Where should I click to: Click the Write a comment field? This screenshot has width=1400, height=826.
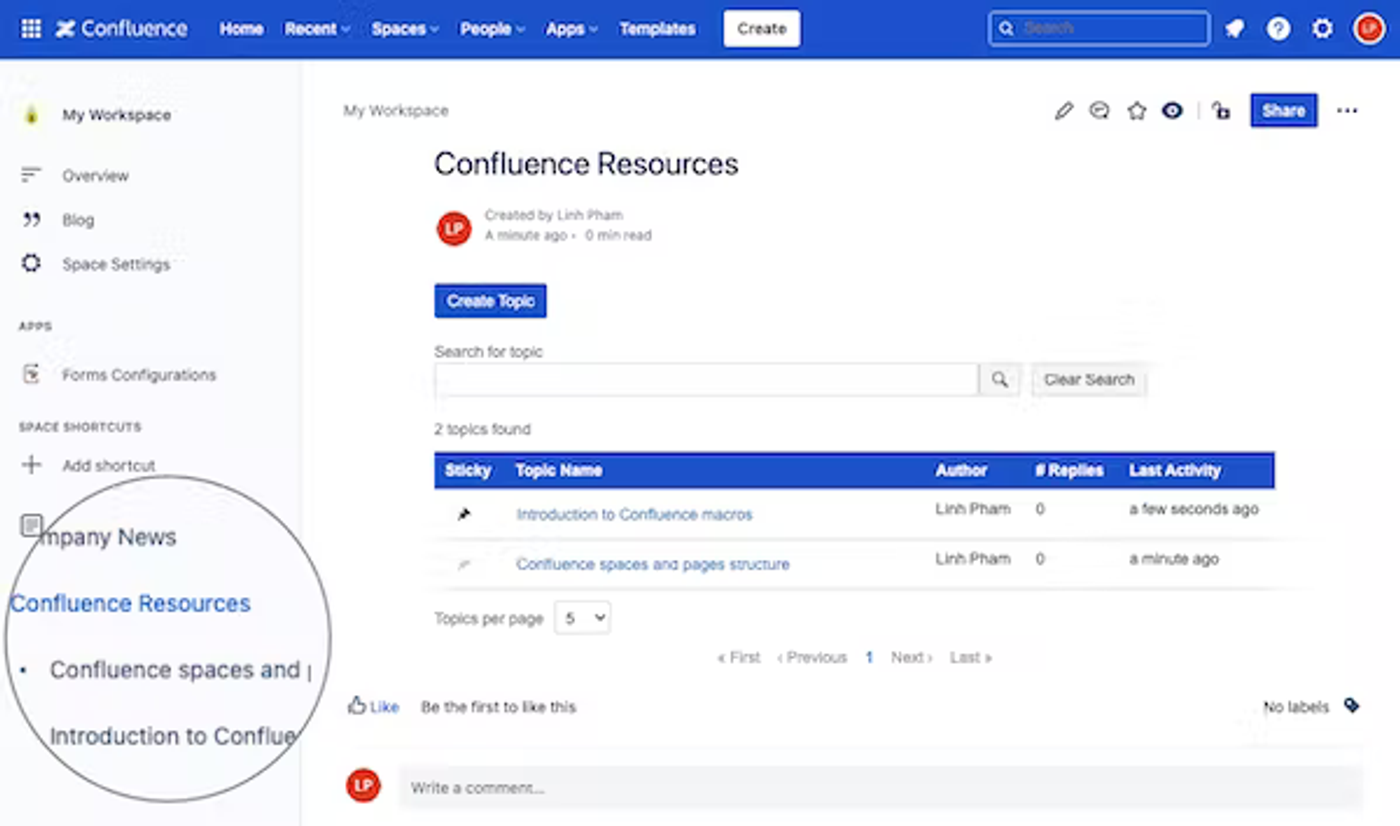(x=880, y=787)
